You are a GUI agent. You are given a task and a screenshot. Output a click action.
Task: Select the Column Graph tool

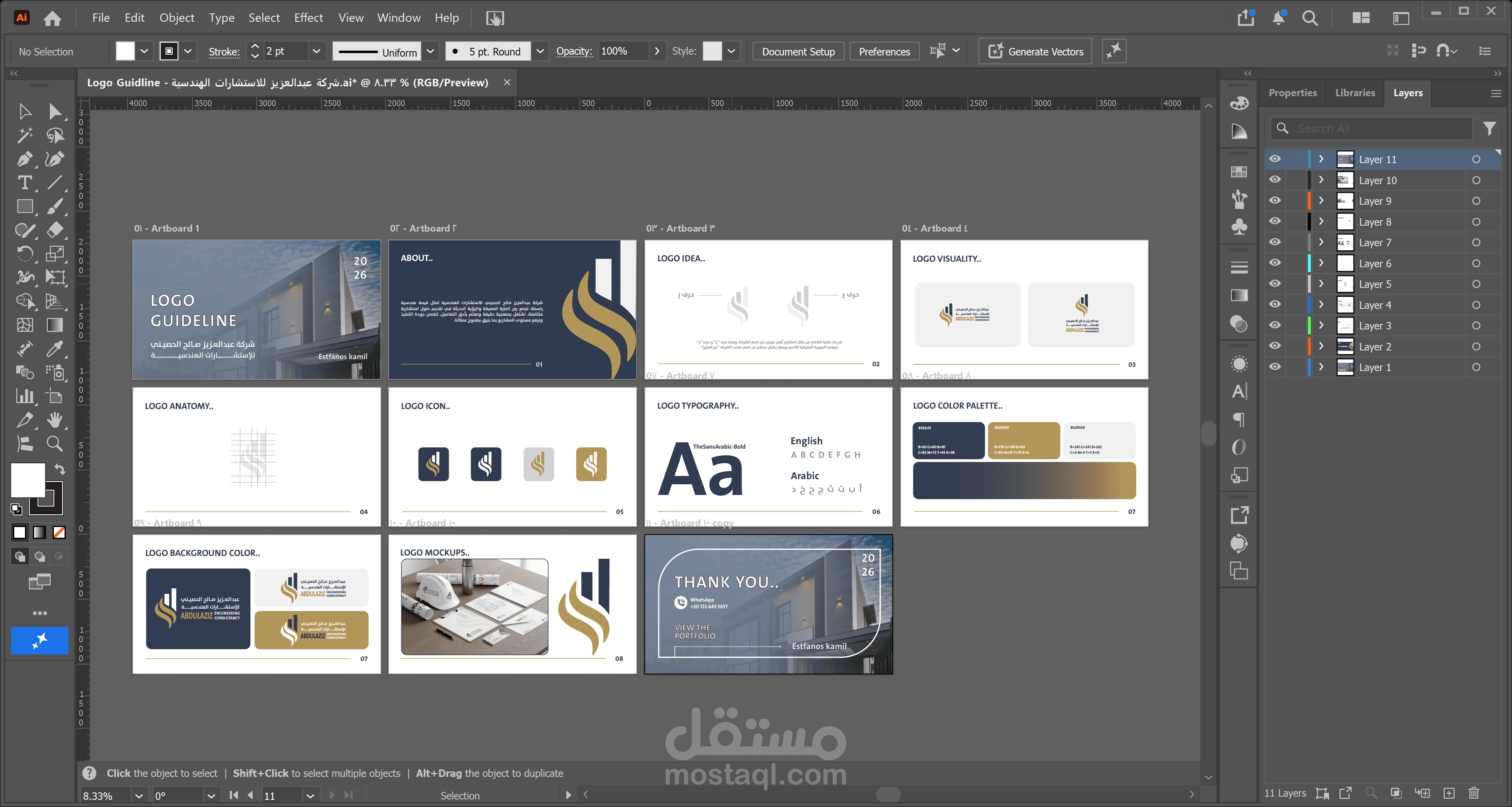point(25,396)
